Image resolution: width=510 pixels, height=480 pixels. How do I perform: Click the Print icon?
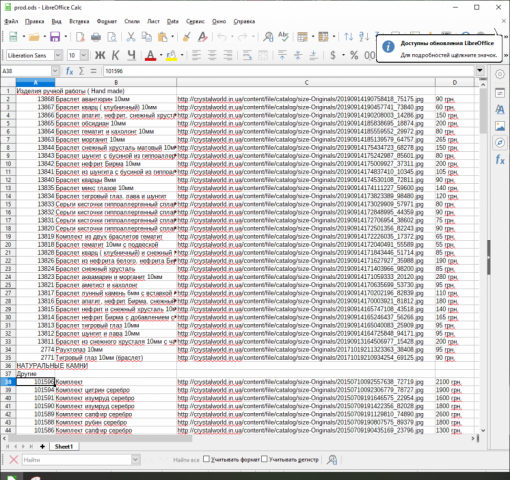pyautogui.click(x=96, y=37)
